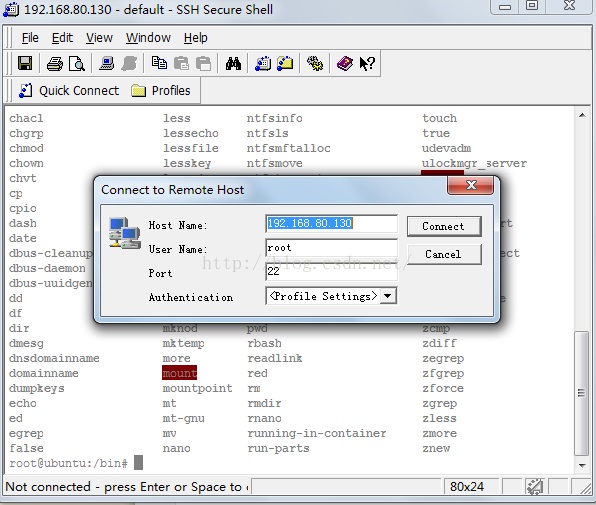Open New File Transfer Window icon
Screen dimensions: 596x505
pyautogui.click(x=285, y=63)
